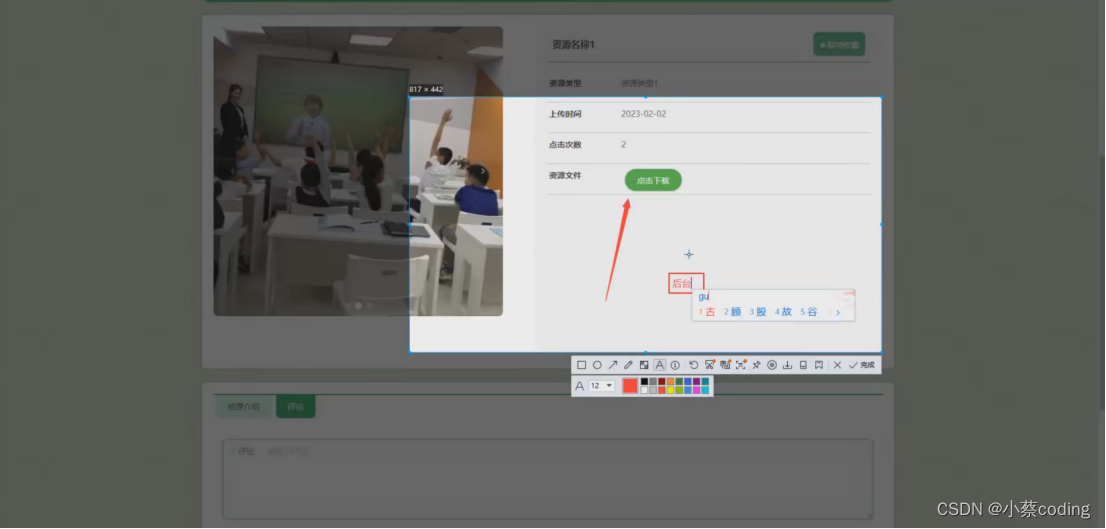Select the ellipse drawing tool
This screenshot has height=529, width=1106.
tap(597, 365)
